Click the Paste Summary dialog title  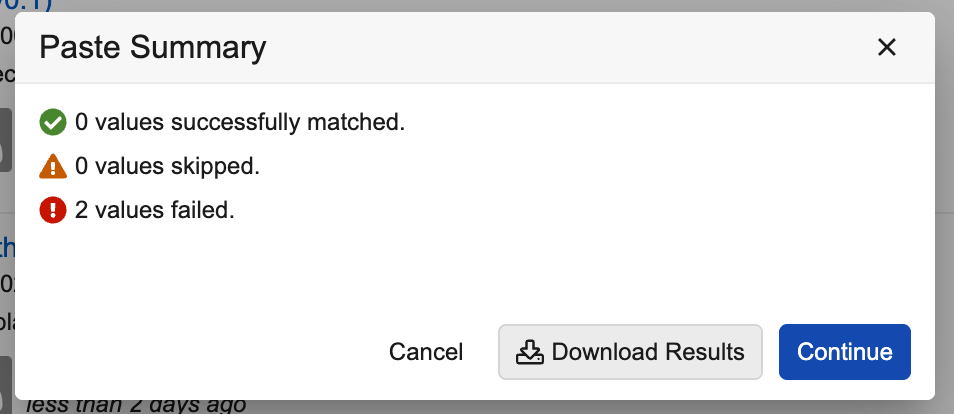tap(153, 47)
